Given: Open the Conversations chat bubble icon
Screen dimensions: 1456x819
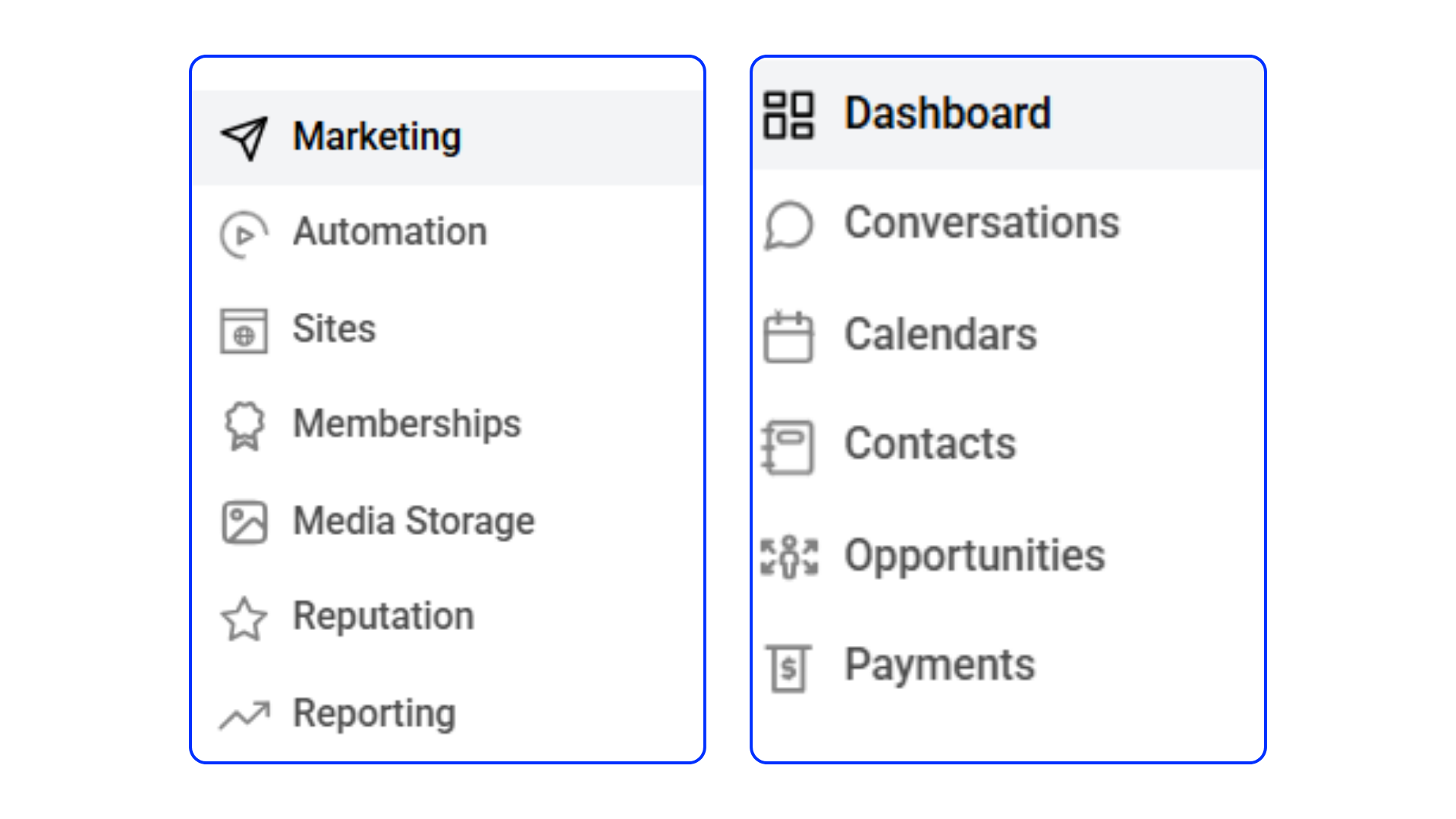Looking at the screenshot, I should pos(788,225).
